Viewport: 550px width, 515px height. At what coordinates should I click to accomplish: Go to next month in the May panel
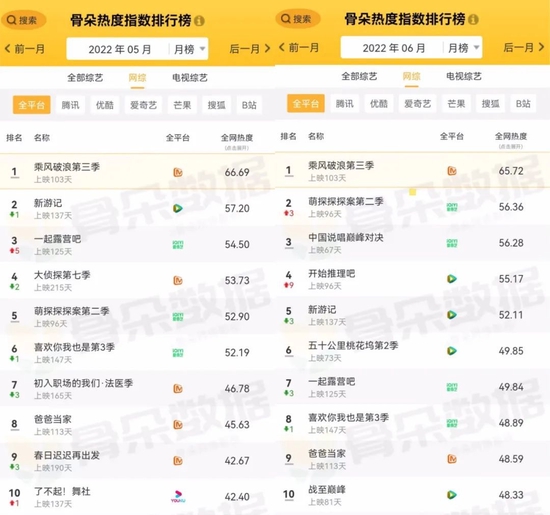[250, 49]
